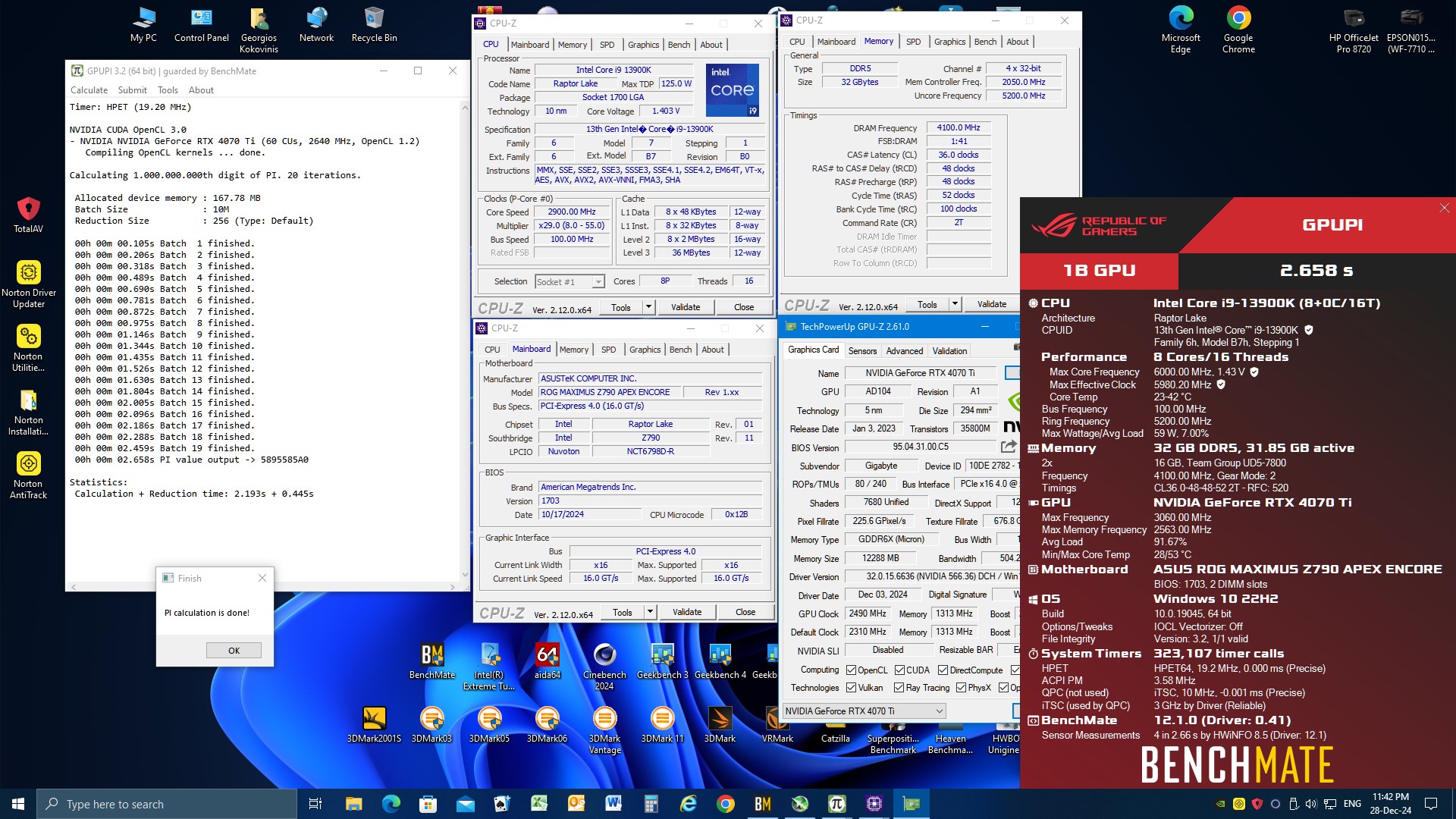Open the 3DMark 11 desktop icon
Viewport: 1456px width, 819px height.
662,724
